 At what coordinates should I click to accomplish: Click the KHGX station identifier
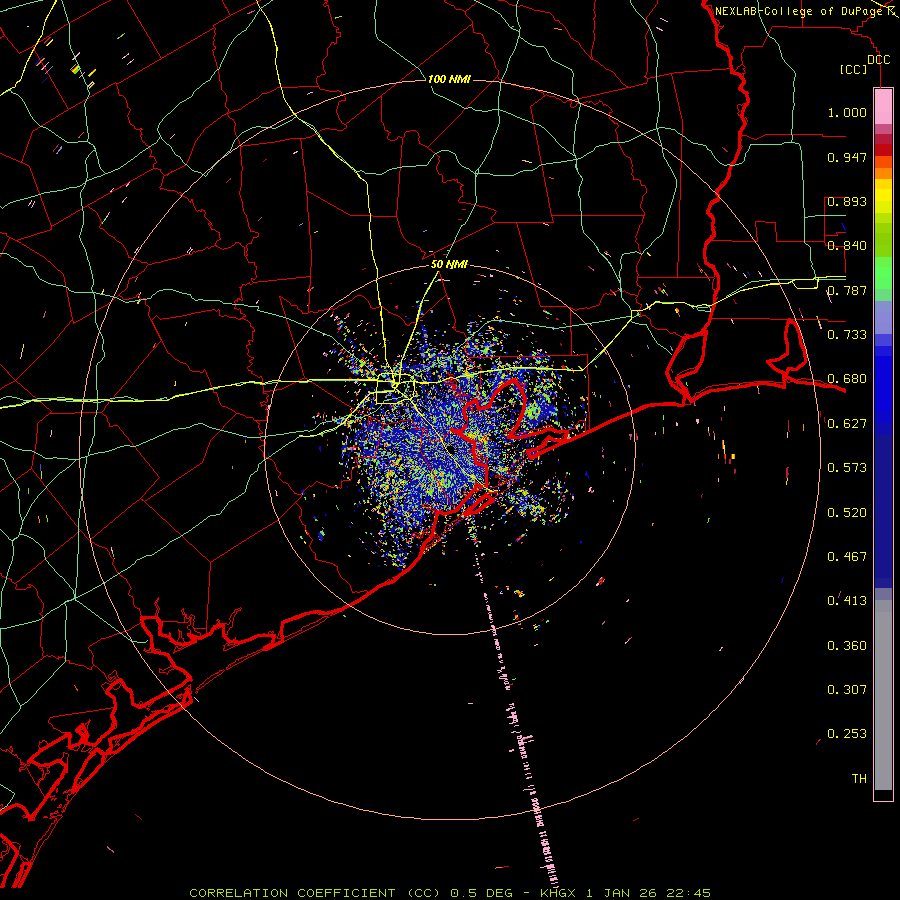[x=560, y=893]
